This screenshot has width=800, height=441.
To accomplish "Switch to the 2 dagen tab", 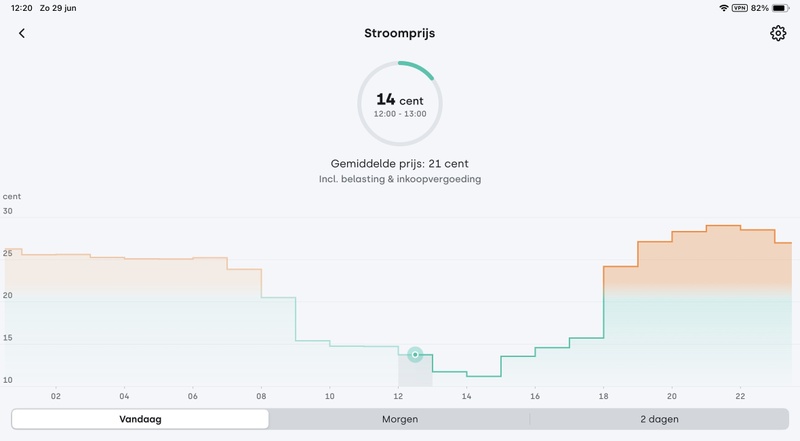I will pos(659,419).
